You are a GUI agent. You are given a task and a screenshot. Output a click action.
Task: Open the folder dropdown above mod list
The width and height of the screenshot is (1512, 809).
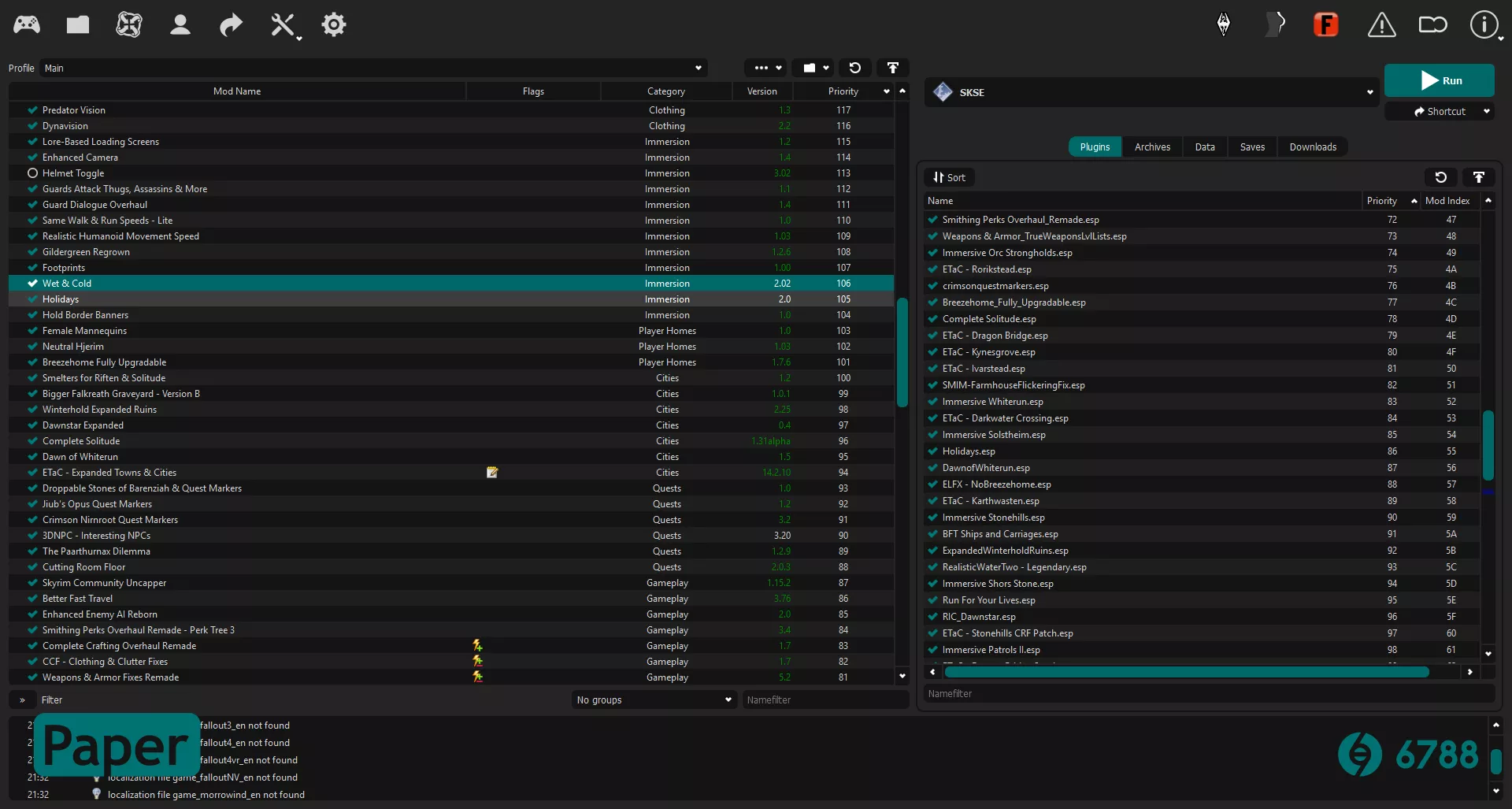[813, 68]
